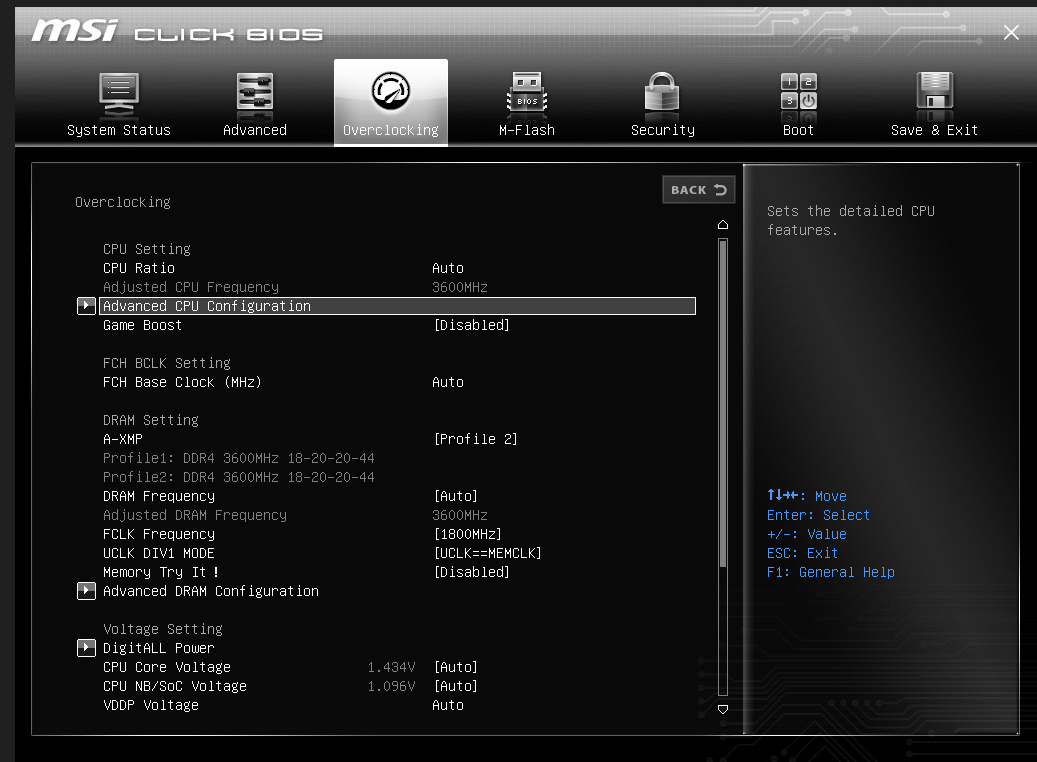Image resolution: width=1037 pixels, height=762 pixels.
Task: Click the 1.096V SoC voltage reading
Action: [x=392, y=686]
